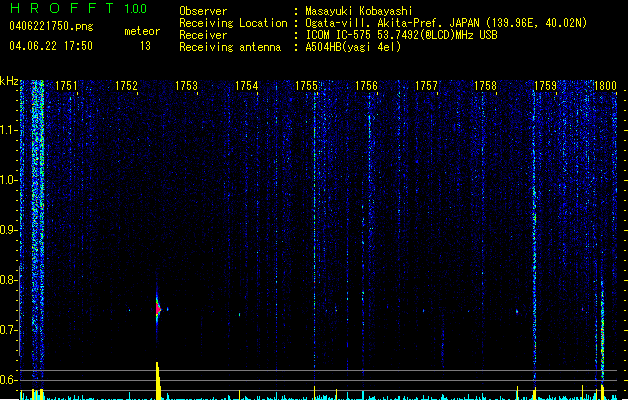Click the 1753 time marker
The image size is (629, 400).
pyautogui.click(x=187, y=86)
